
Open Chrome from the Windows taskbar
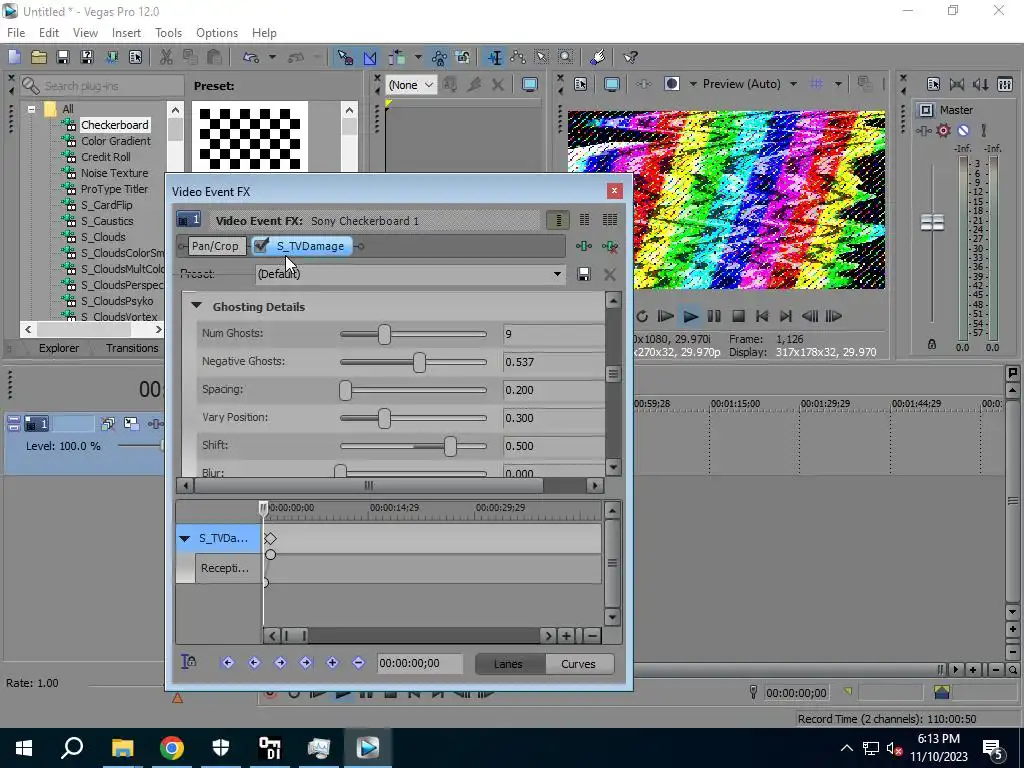point(172,748)
